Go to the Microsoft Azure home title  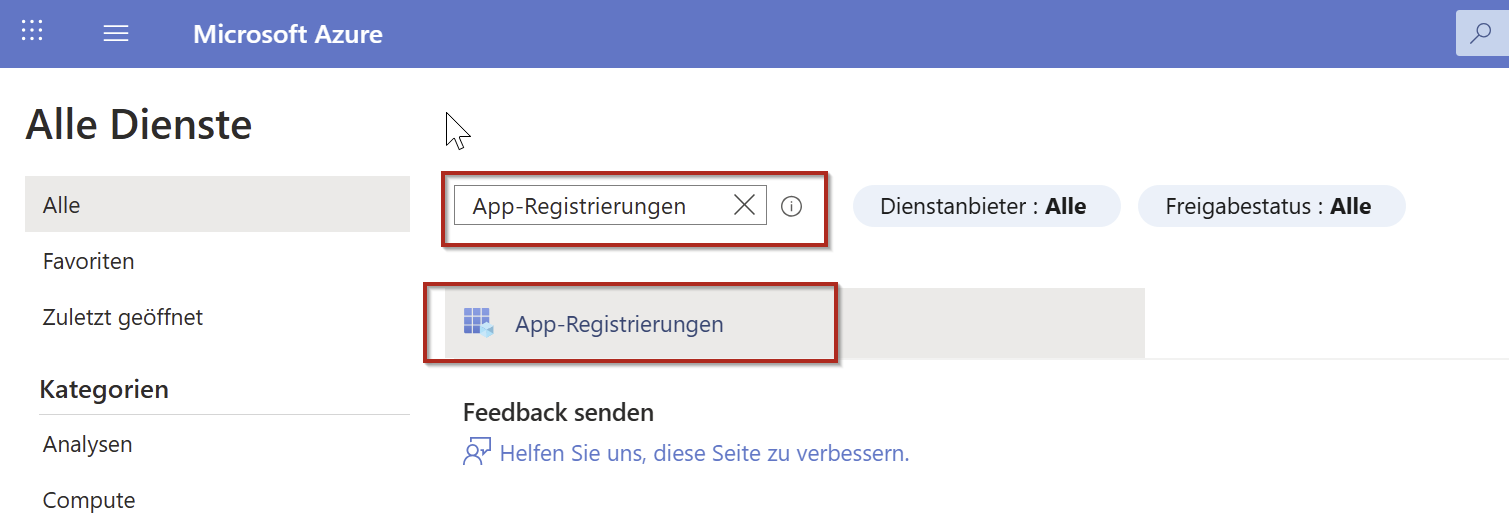(288, 34)
